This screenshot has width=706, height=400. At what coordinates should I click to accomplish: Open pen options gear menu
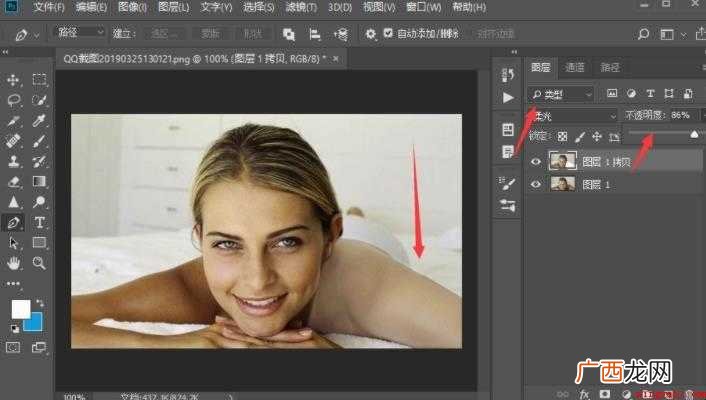click(x=370, y=34)
